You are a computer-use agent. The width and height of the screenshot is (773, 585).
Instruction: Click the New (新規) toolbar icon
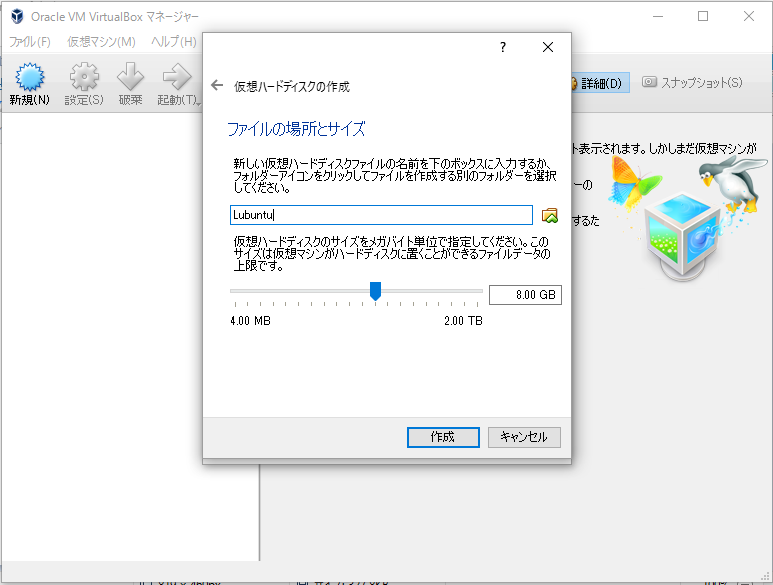click(x=30, y=76)
